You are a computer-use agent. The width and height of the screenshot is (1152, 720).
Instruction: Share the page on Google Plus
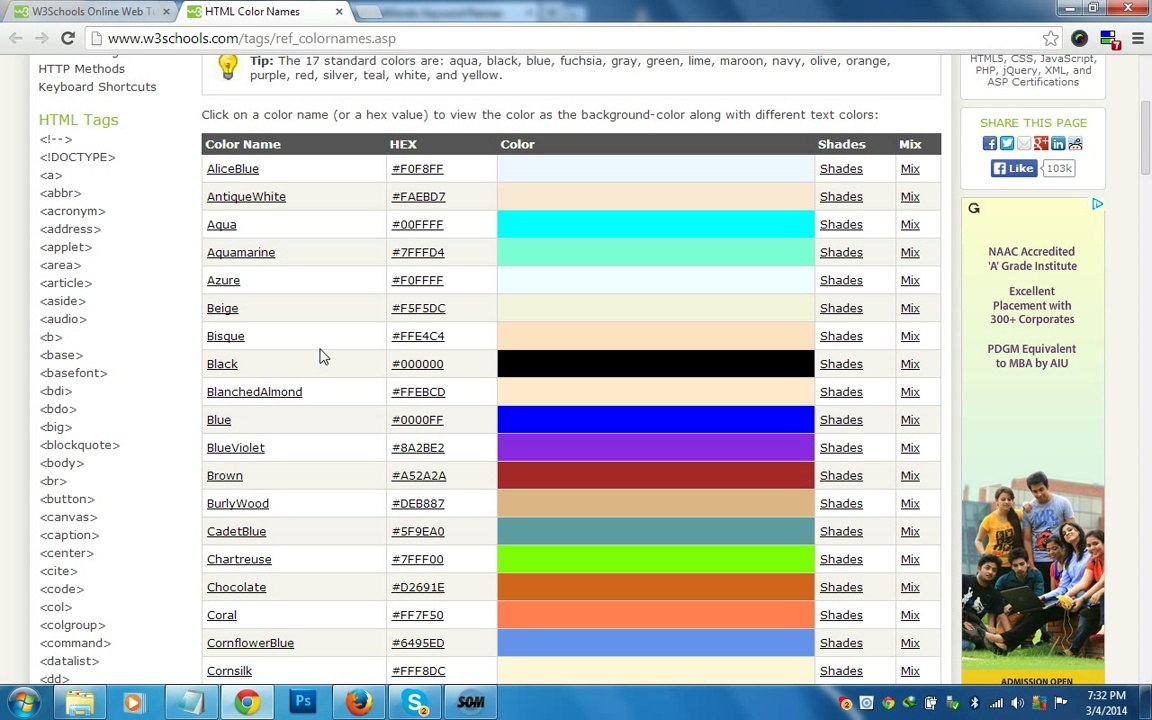click(1041, 143)
